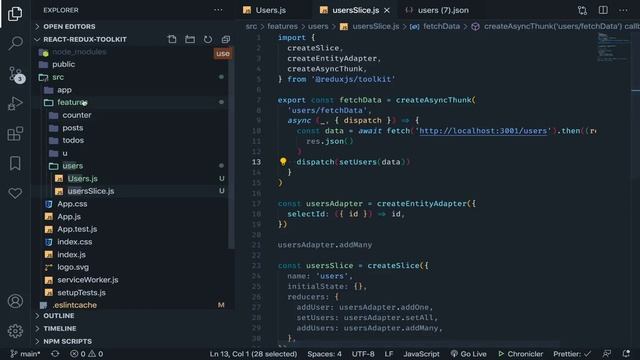
Task: Expand the Outline section
Action: coord(59,316)
